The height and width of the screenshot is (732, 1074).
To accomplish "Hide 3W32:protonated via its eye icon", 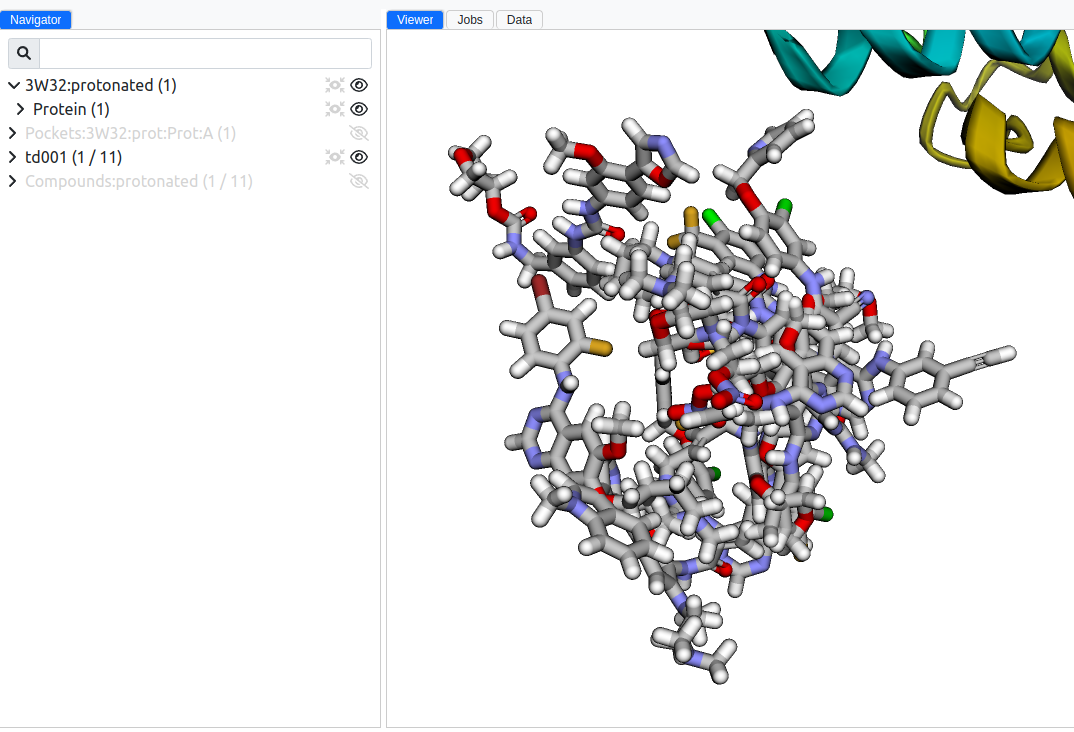I will [358, 85].
